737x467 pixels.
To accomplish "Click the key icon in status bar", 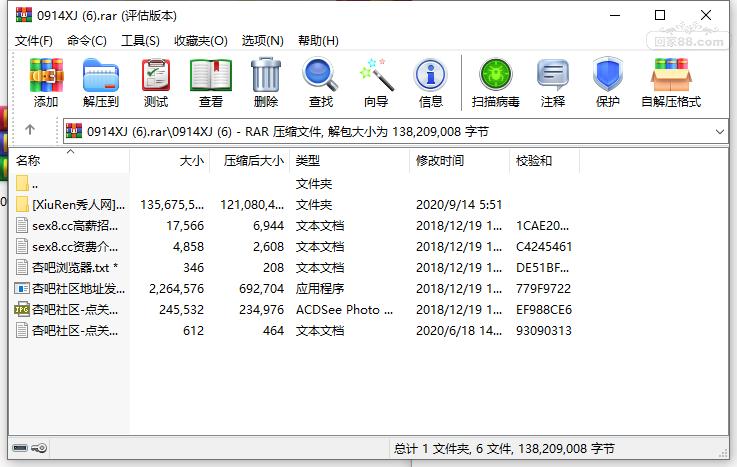I will (39, 448).
